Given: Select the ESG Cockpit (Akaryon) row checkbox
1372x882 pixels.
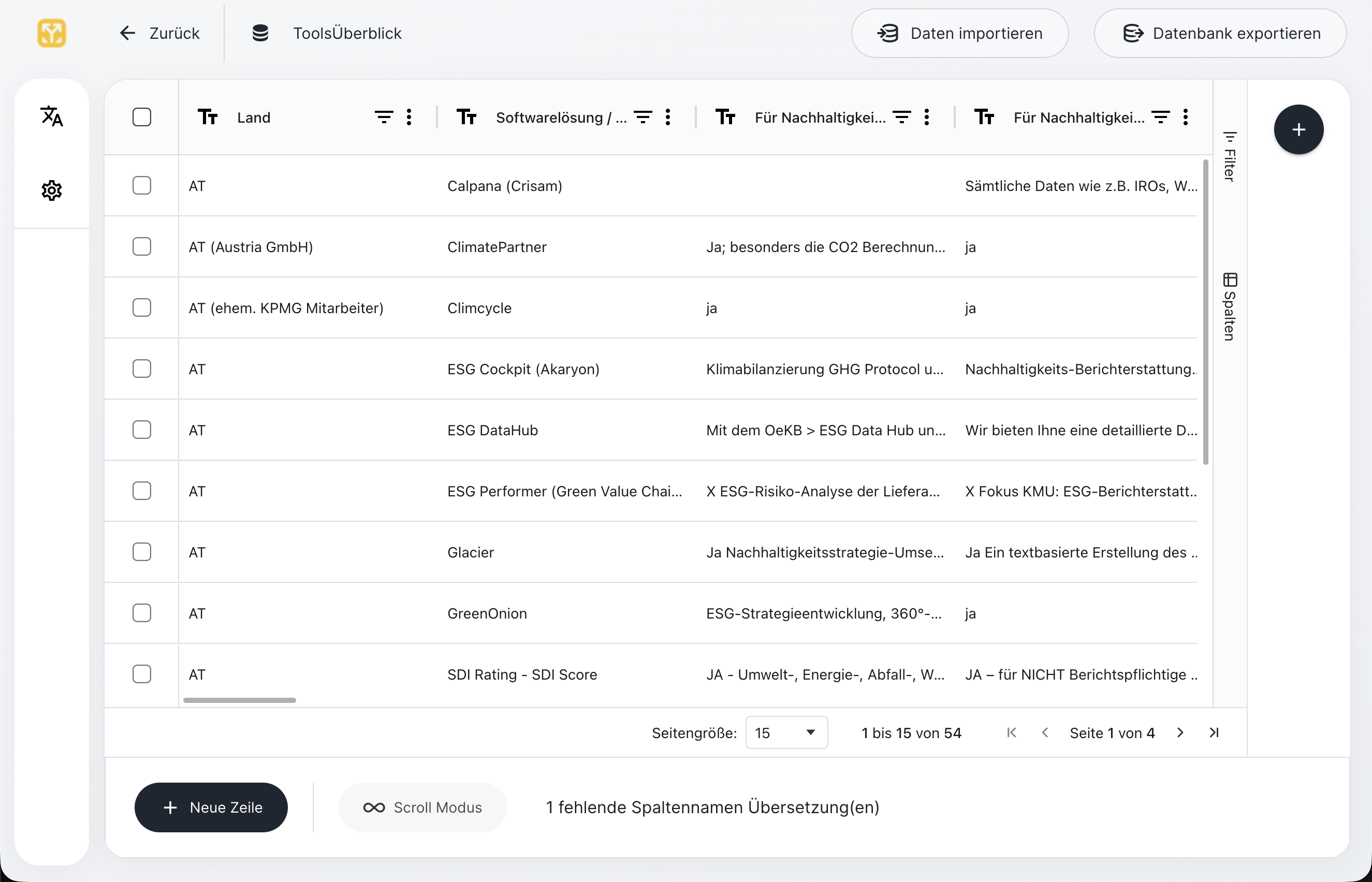Looking at the screenshot, I should click(x=141, y=369).
